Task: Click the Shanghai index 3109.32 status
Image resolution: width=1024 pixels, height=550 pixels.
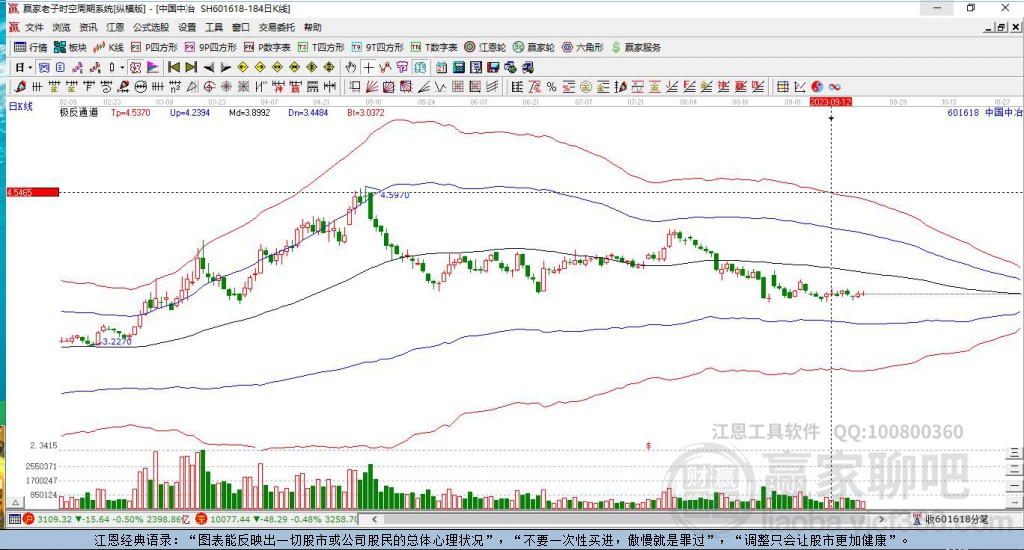Action: tap(55, 519)
